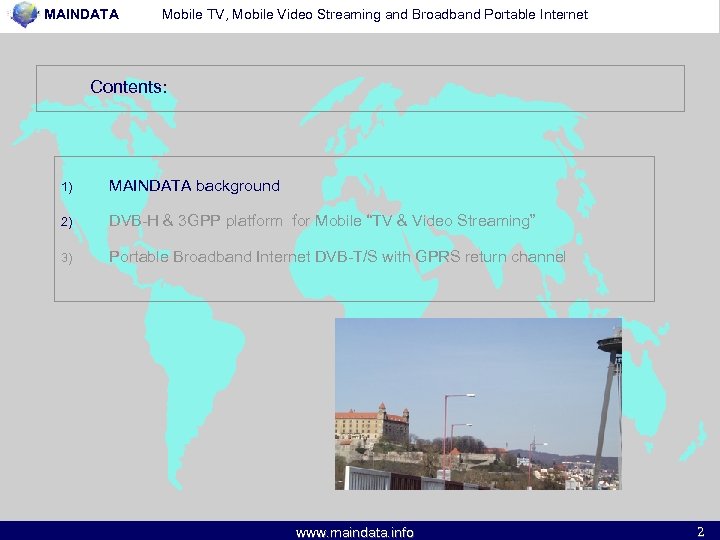This screenshot has height=540, width=720.
Task: Click the MAINDATA brand name in header
Action: (82, 14)
